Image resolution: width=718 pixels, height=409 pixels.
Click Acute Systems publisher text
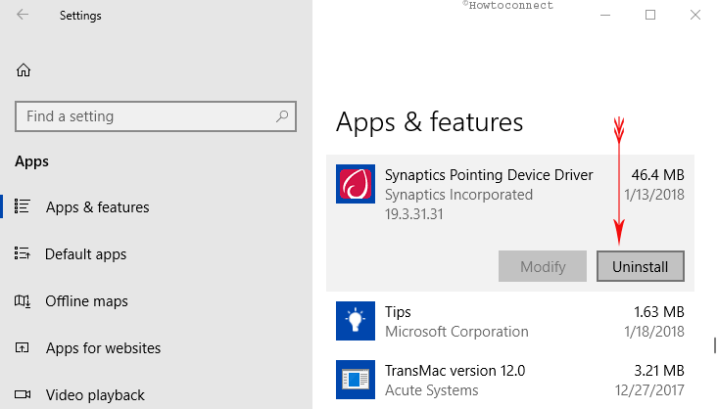(431, 390)
